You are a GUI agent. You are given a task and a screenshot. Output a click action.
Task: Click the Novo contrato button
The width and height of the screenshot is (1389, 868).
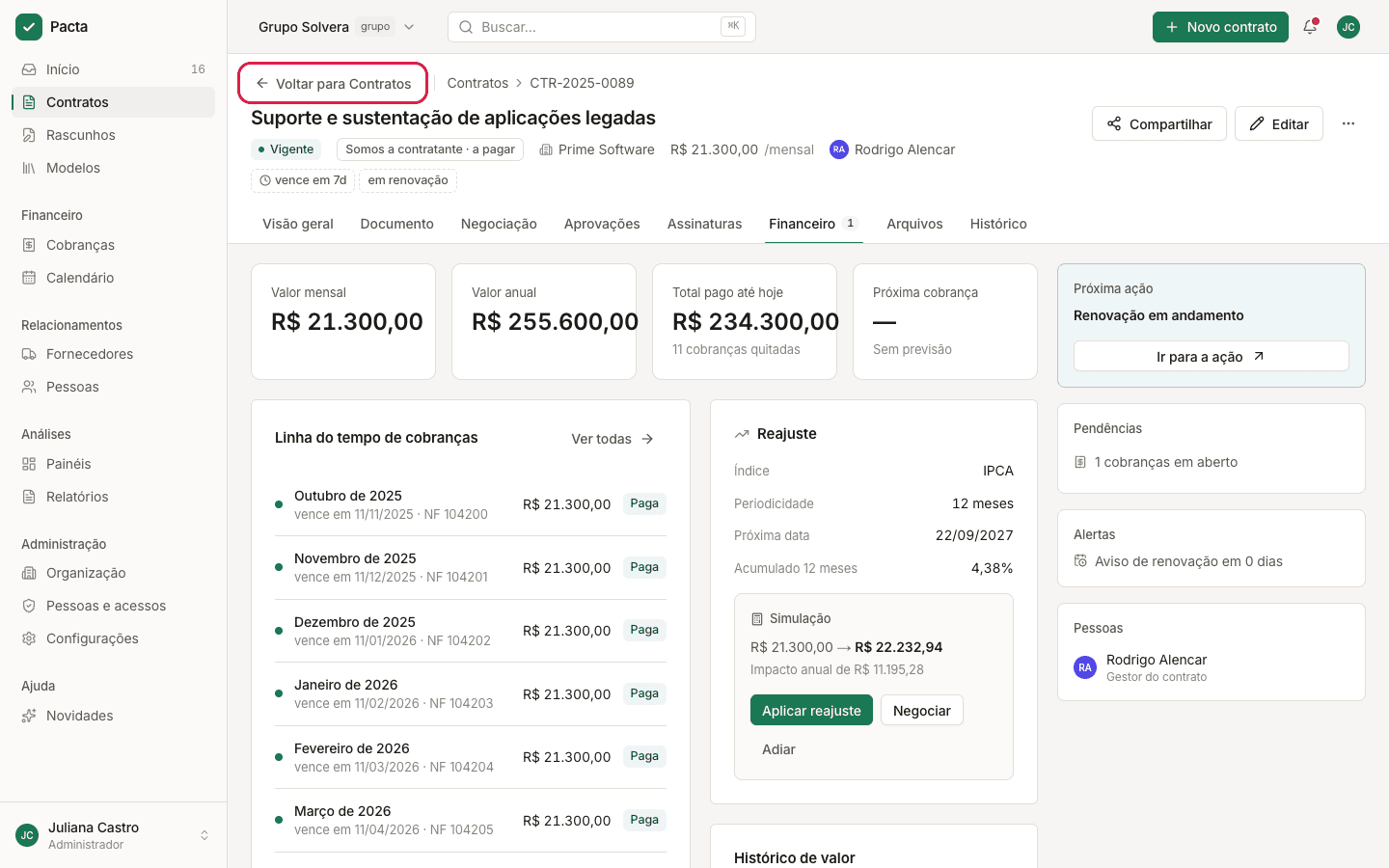click(1220, 27)
